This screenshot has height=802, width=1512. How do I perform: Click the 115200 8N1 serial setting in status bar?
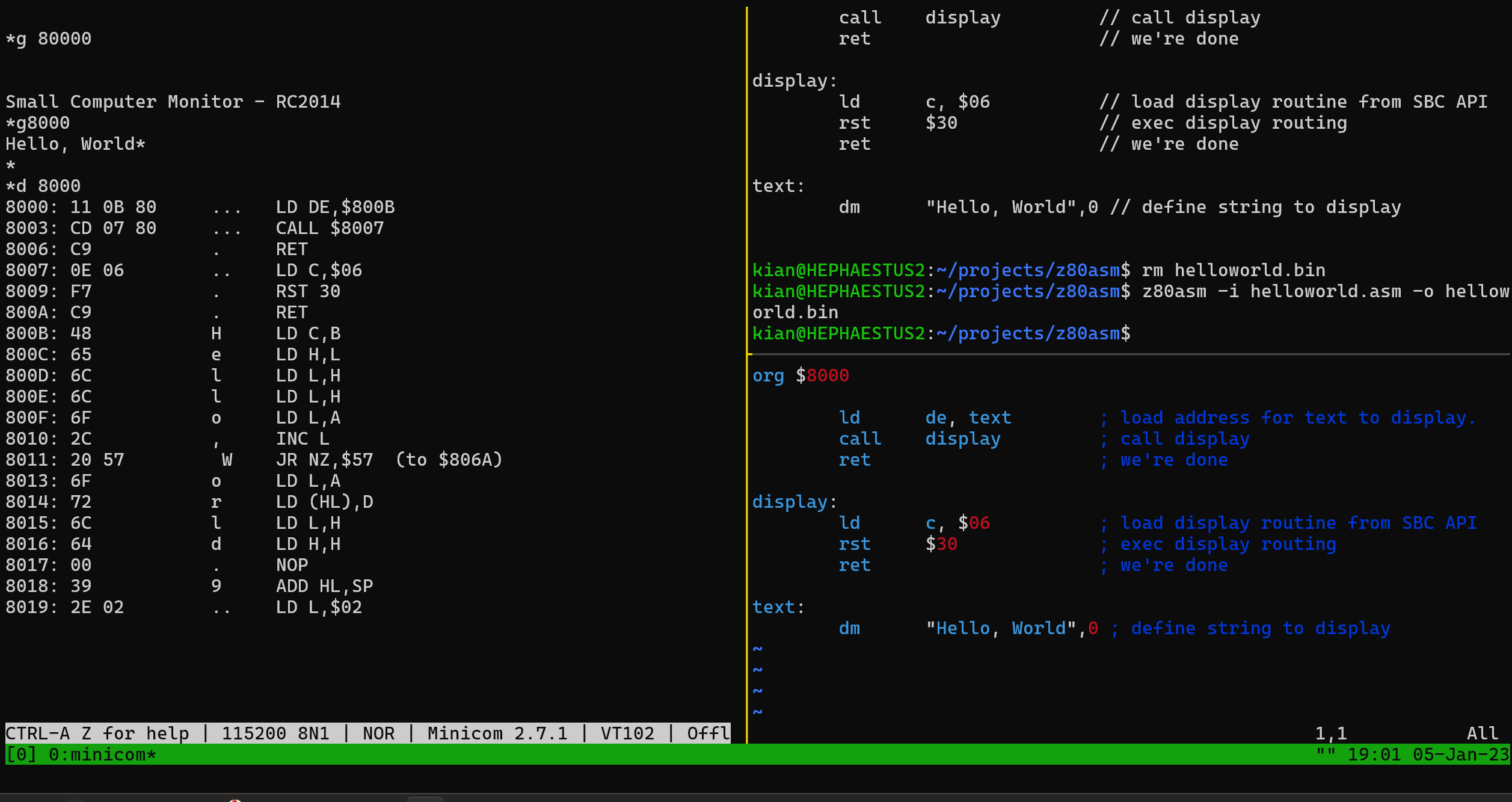[x=275, y=733]
